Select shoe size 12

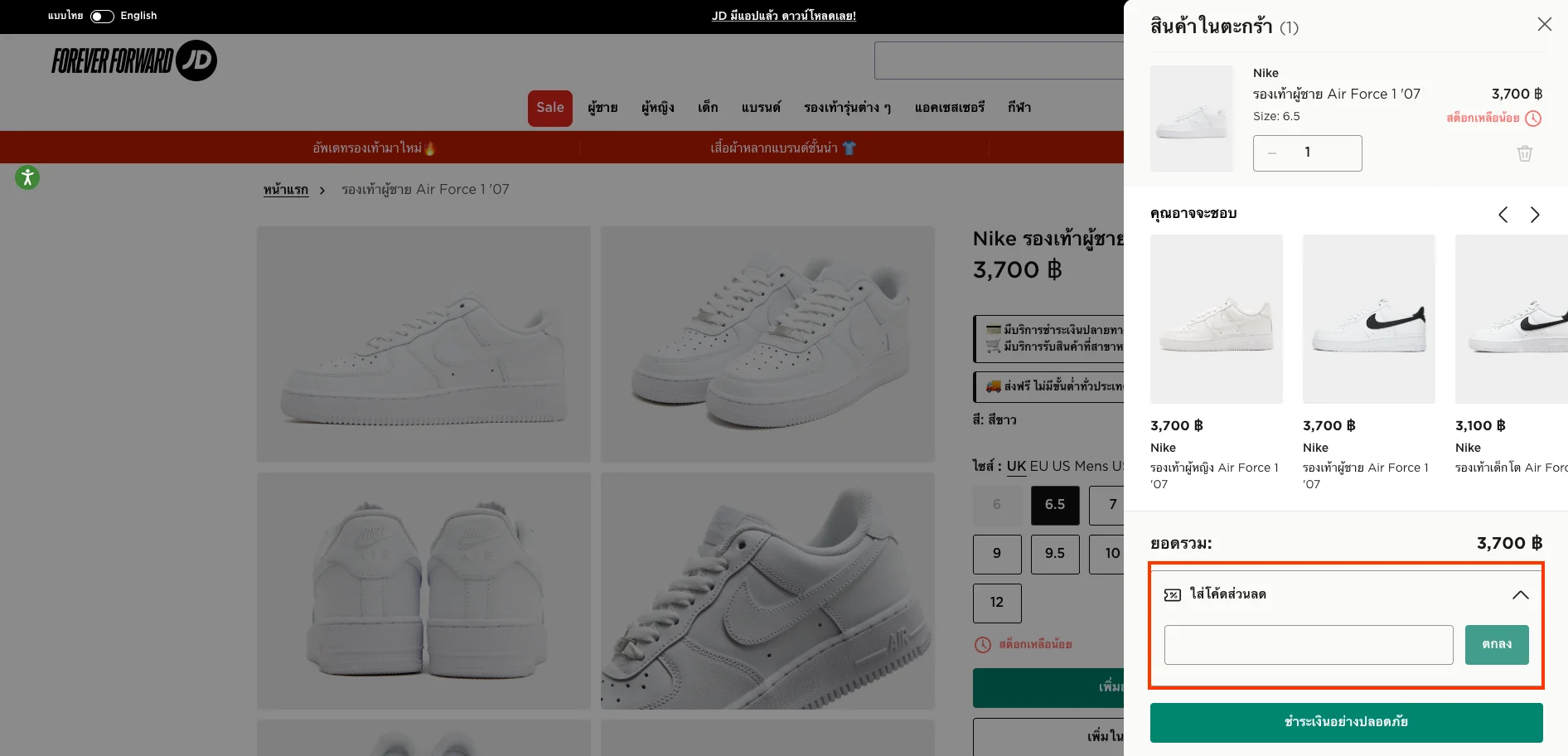(x=996, y=603)
